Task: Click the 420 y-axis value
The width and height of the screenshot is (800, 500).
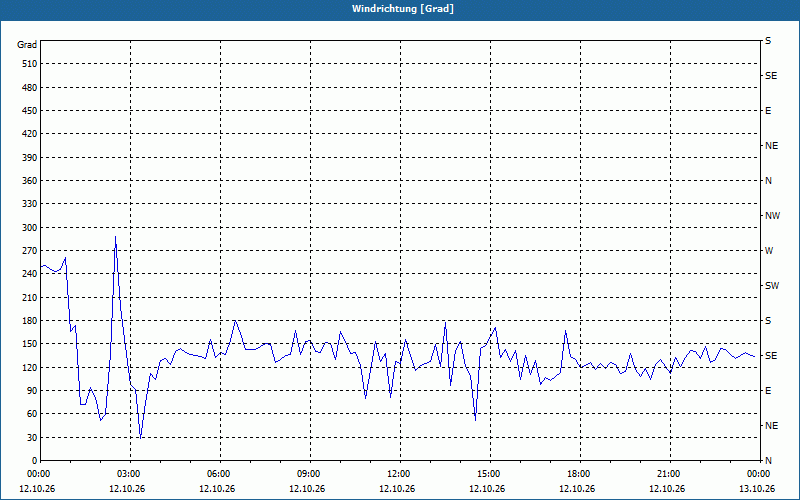Action: point(30,134)
